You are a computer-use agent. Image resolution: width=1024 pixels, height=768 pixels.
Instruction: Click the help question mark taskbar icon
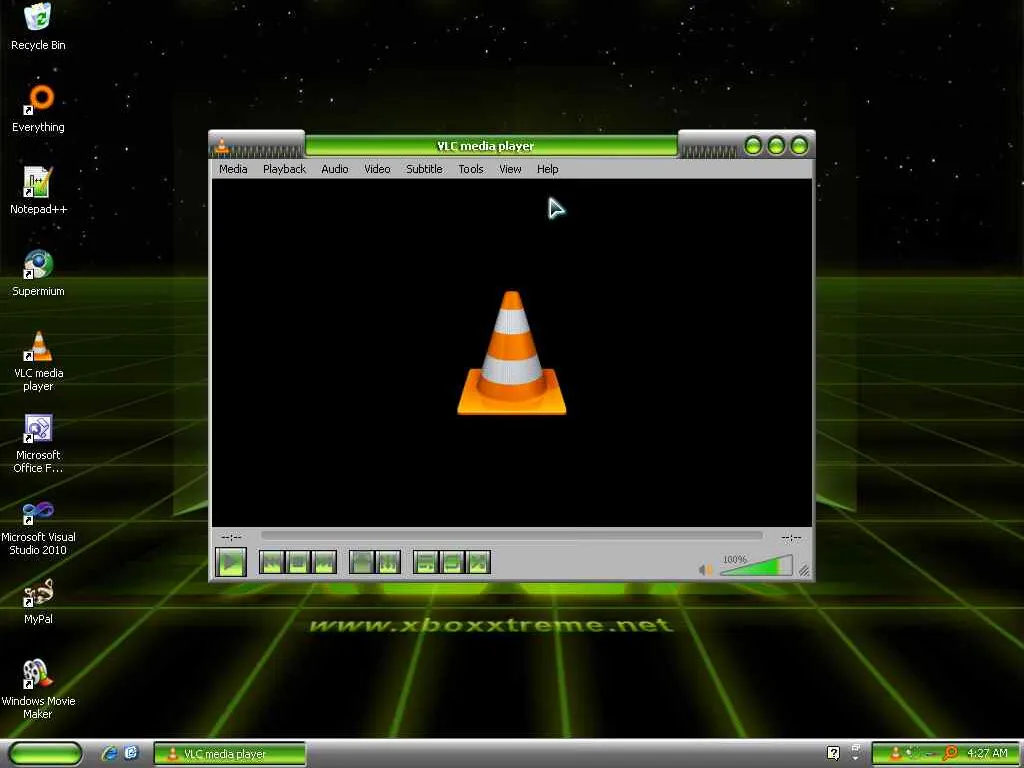(x=833, y=753)
